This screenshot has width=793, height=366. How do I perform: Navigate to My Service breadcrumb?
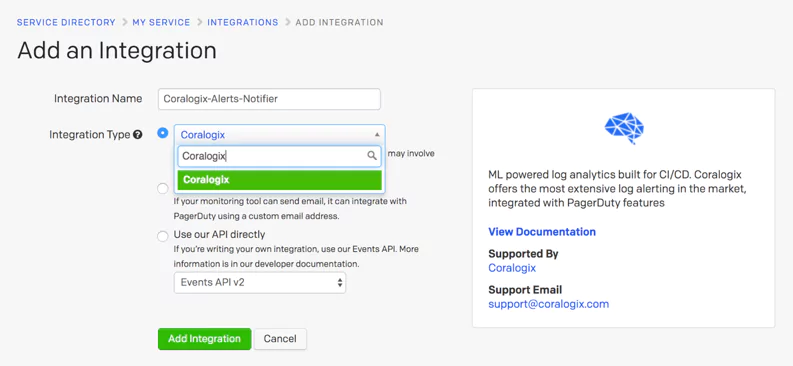coord(161,22)
